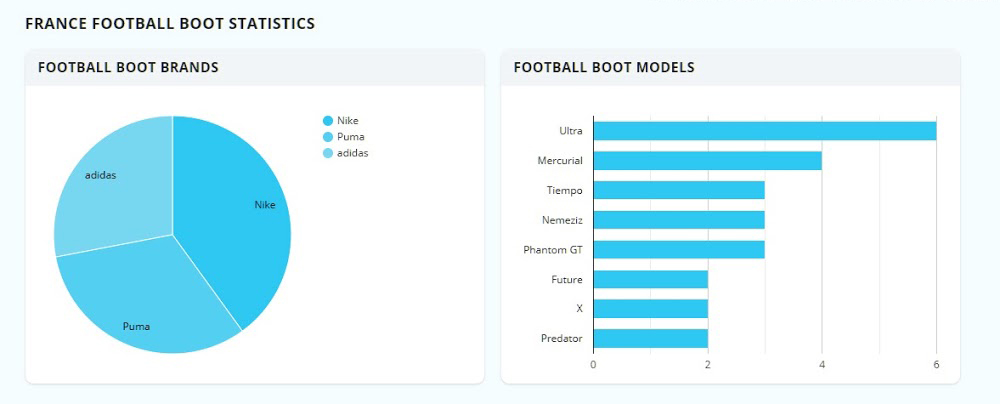
Task: Select the Mercurial bar
Action: [x=707, y=160]
